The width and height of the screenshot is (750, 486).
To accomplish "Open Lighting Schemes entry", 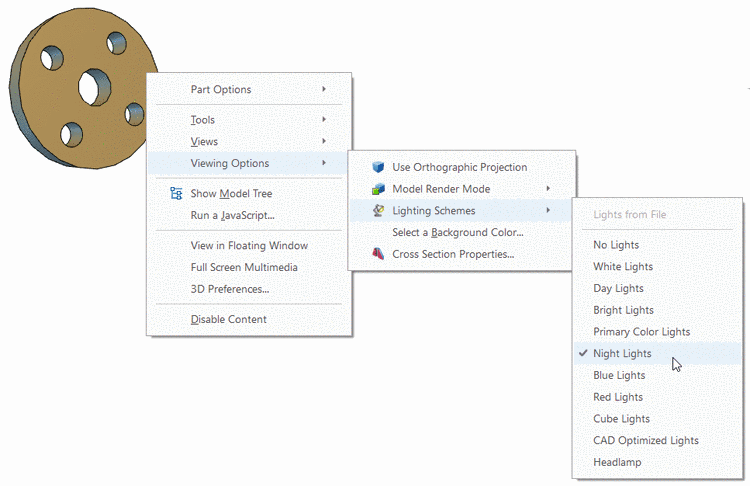I will coord(462,210).
